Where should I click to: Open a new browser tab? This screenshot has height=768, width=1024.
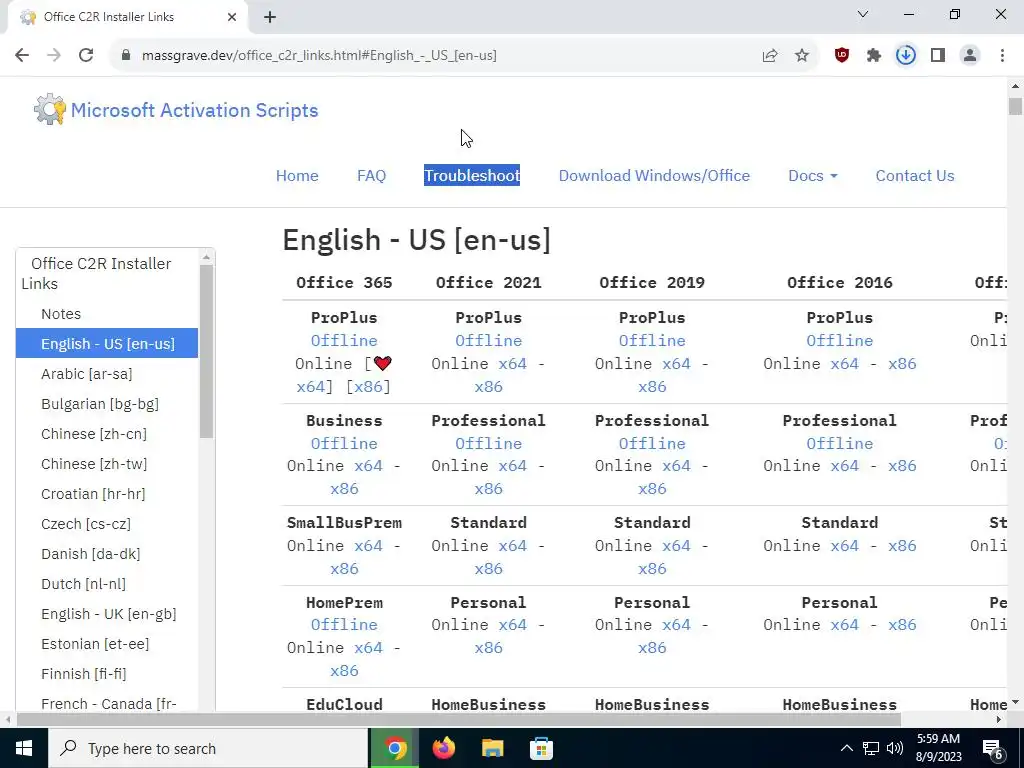(x=270, y=18)
